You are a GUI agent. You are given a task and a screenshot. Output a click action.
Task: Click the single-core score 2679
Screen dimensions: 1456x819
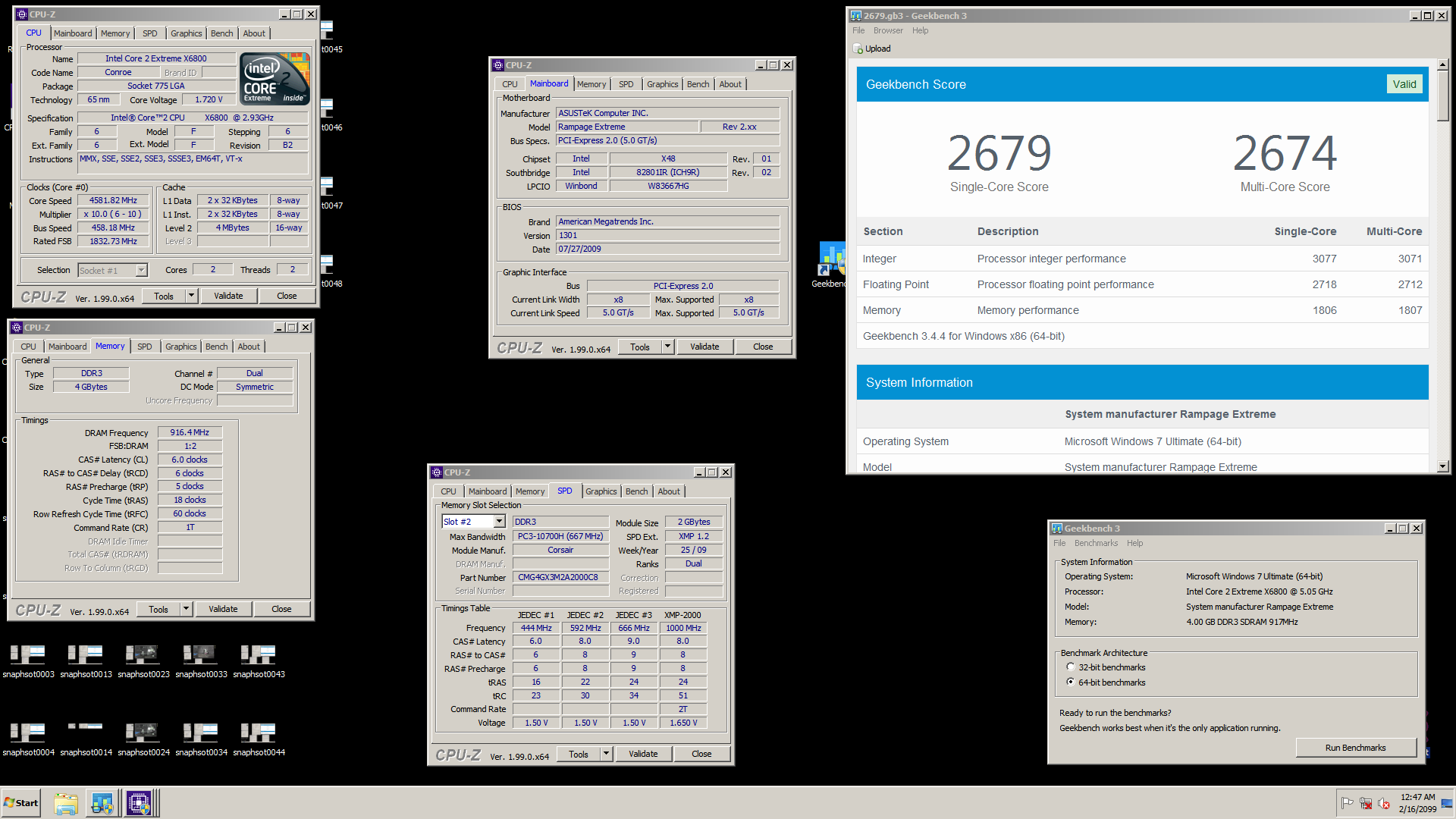999,153
